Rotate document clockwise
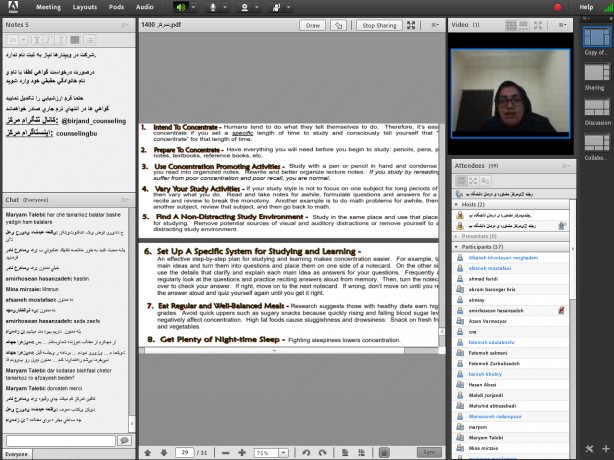614x460 pixels. [x=322, y=453]
